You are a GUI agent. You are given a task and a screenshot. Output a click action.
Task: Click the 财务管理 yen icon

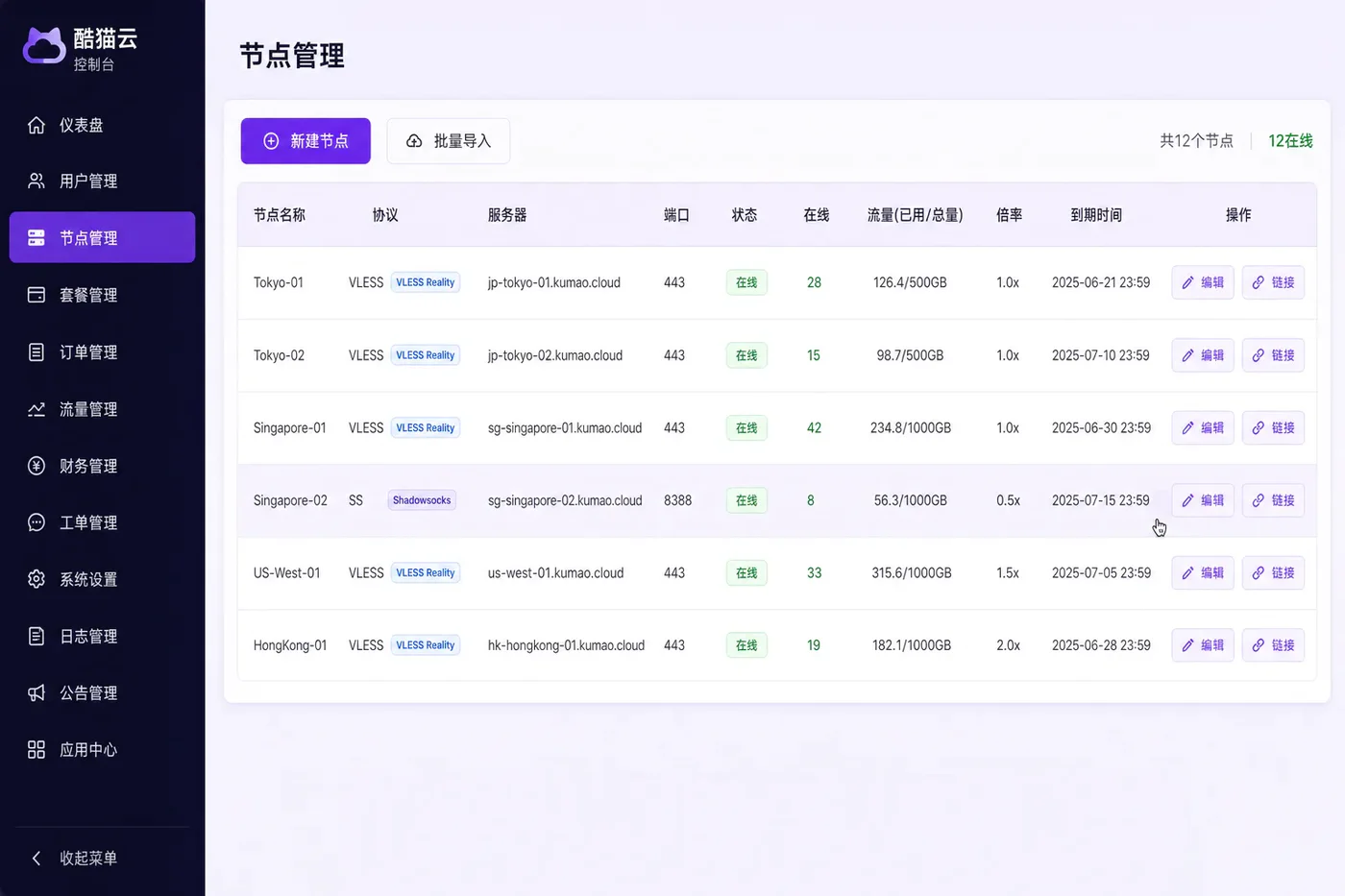click(x=37, y=466)
